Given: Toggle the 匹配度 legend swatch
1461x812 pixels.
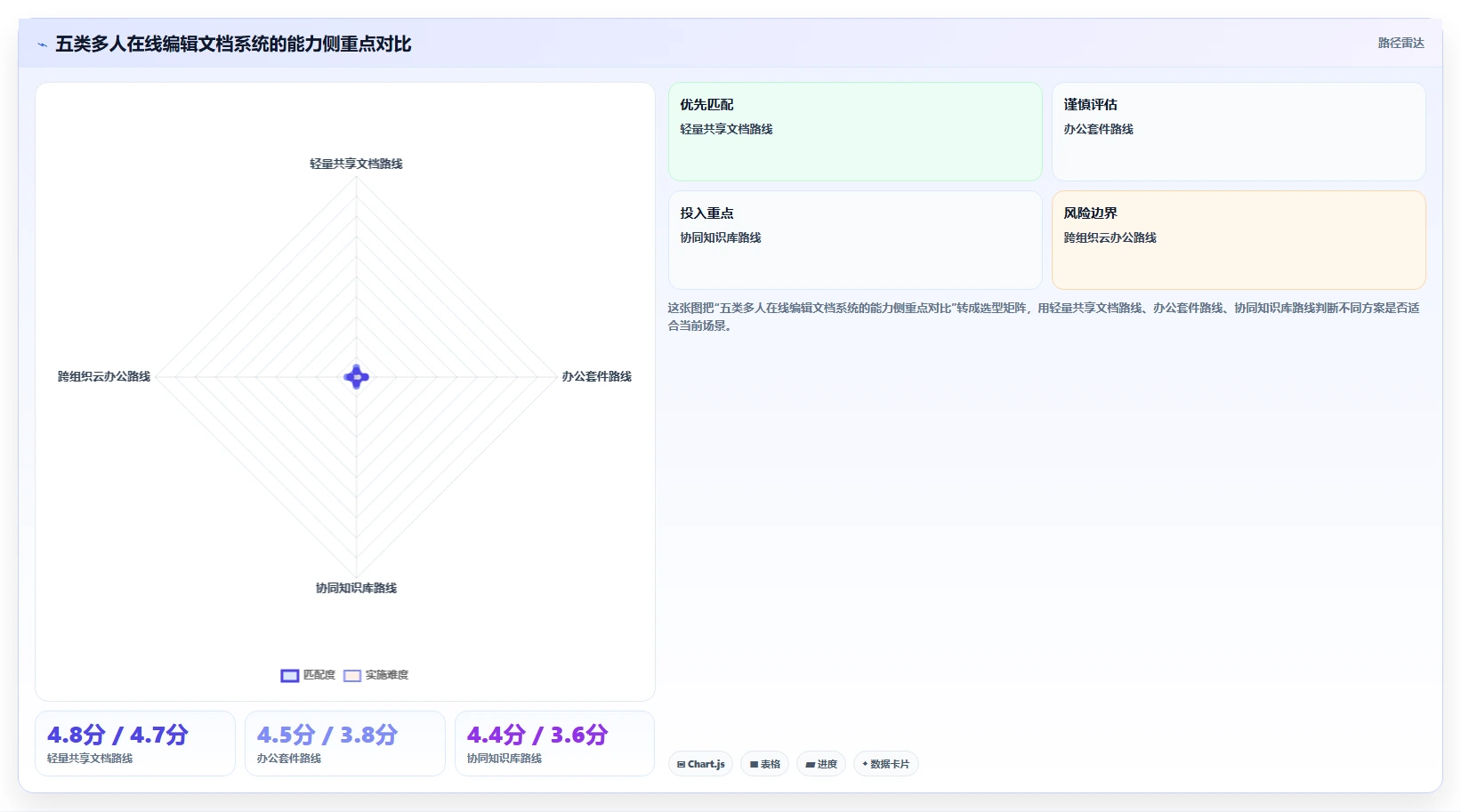Looking at the screenshot, I should [x=290, y=676].
